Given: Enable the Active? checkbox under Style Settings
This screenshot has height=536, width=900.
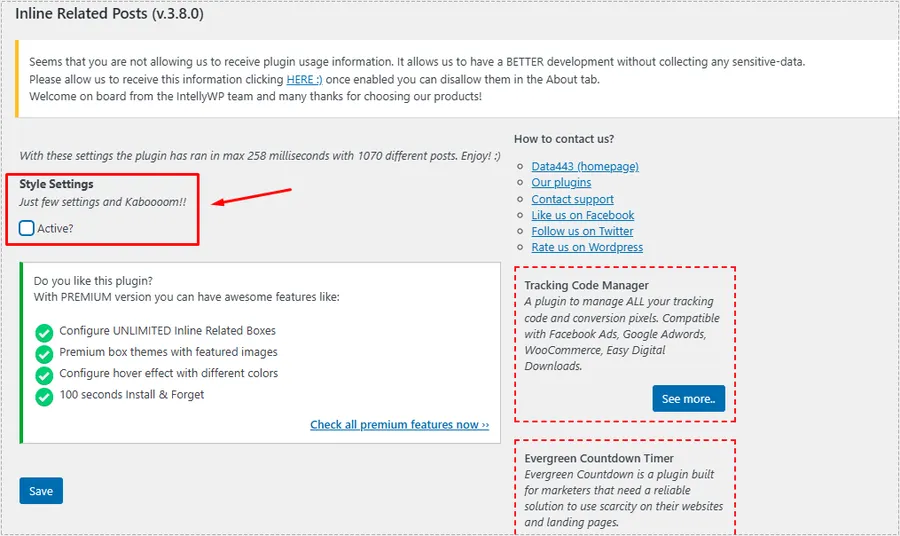Looking at the screenshot, I should (26, 228).
